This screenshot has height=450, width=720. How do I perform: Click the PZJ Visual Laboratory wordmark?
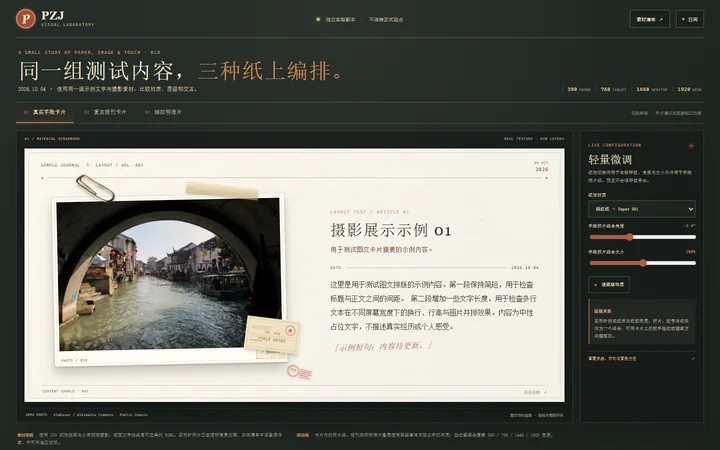click(x=67, y=19)
